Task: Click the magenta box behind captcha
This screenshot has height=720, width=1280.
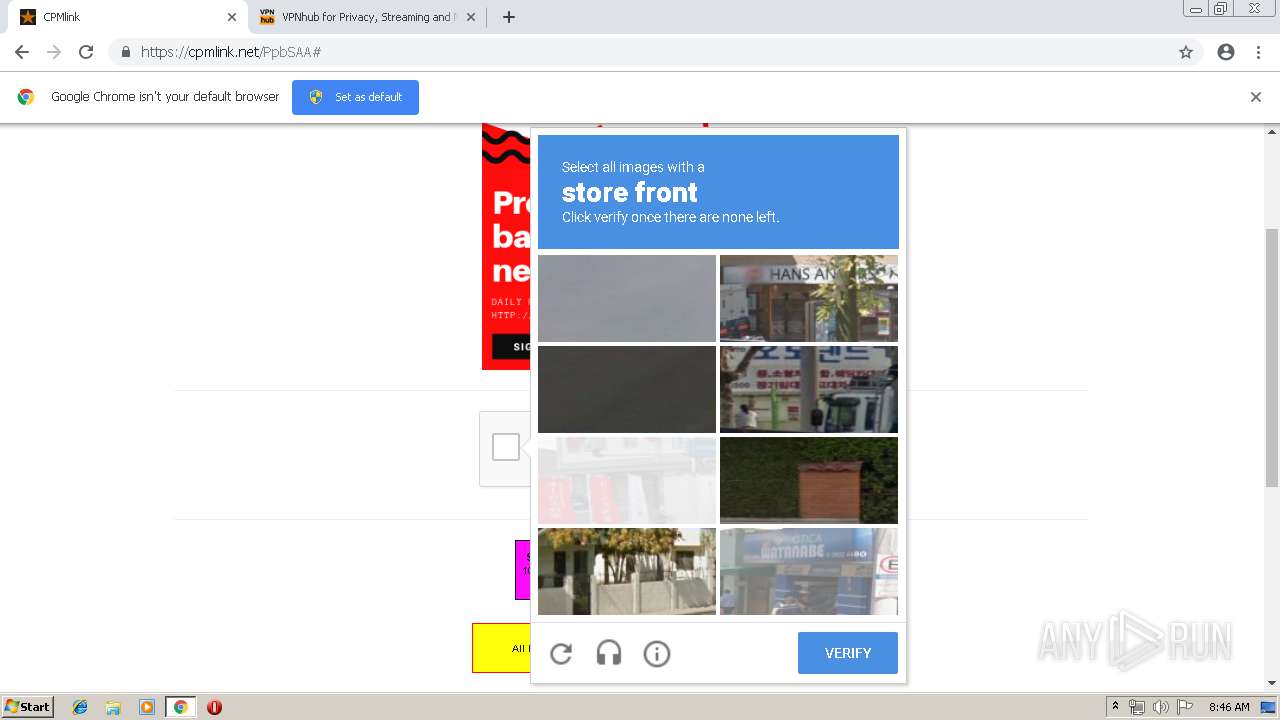Action: click(x=522, y=570)
